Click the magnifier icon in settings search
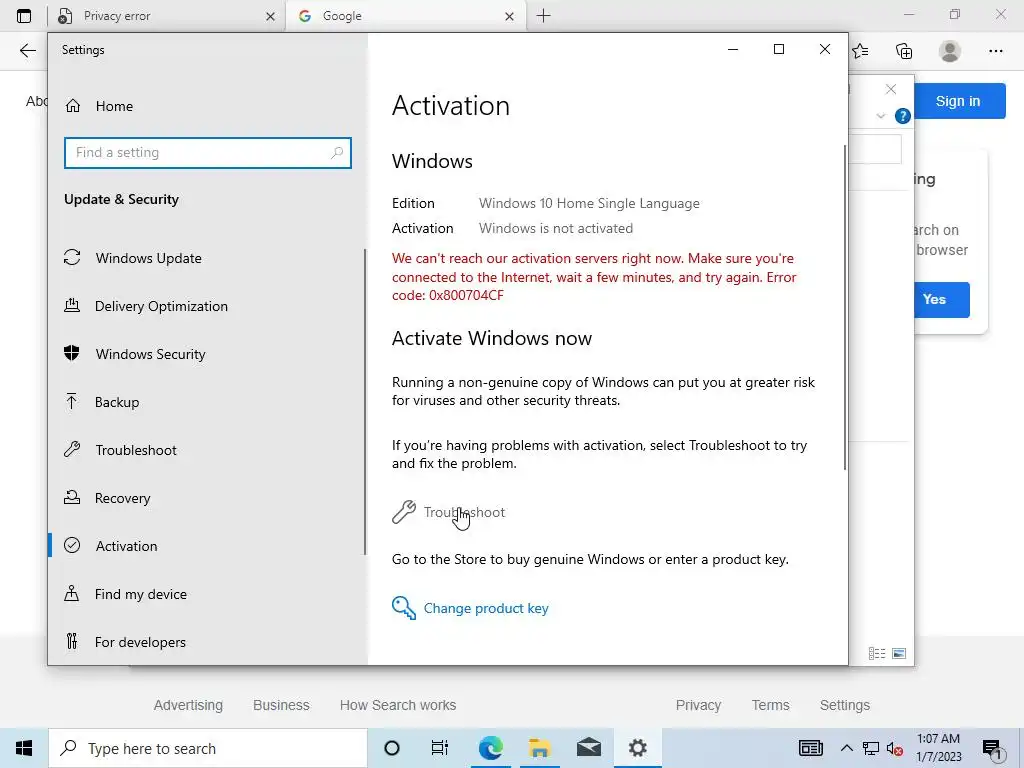 point(337,153)
